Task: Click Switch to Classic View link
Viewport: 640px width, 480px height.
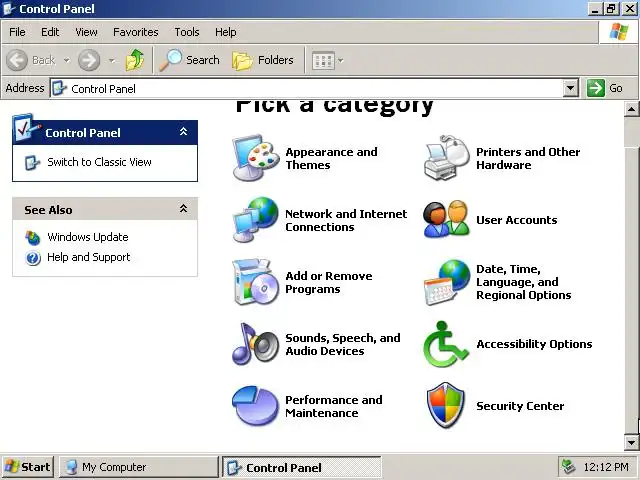Action: pyautogui.click(x=99, y=162)
